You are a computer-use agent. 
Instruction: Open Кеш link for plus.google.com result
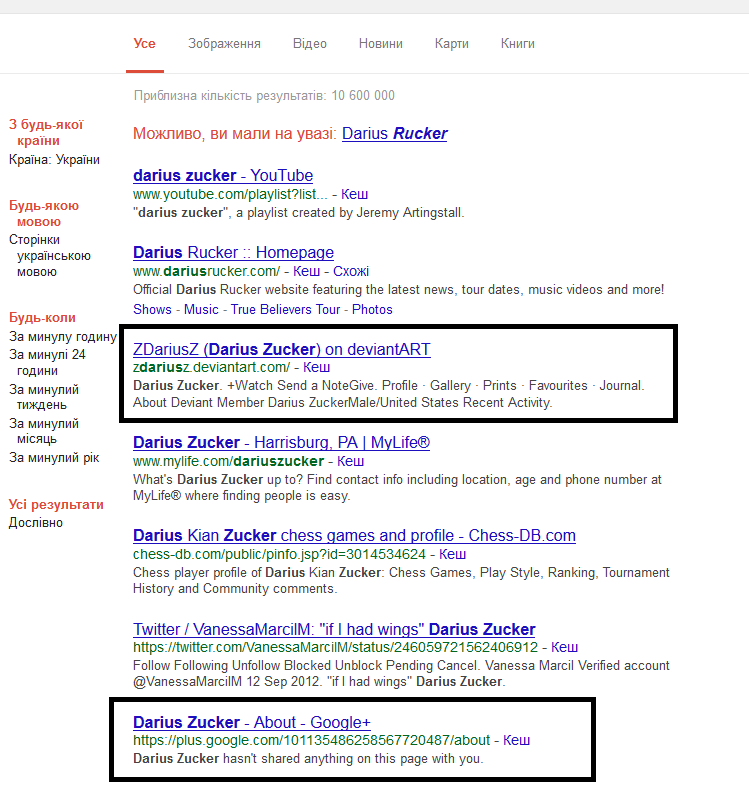[516, 740]
